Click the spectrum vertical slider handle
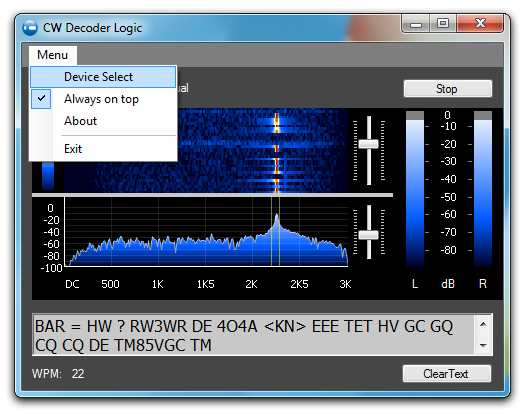 (369, 235)
